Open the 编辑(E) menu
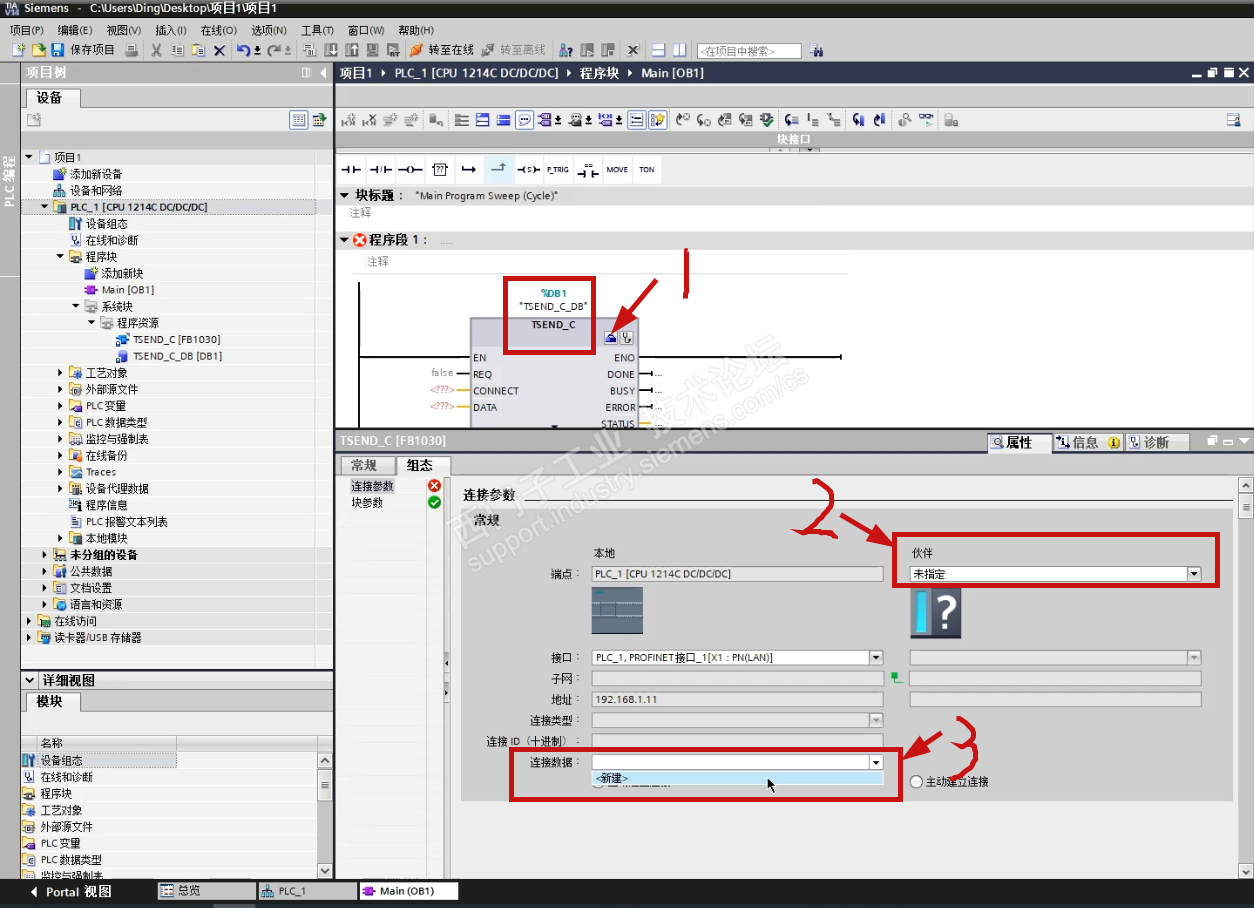 point(75,30)
